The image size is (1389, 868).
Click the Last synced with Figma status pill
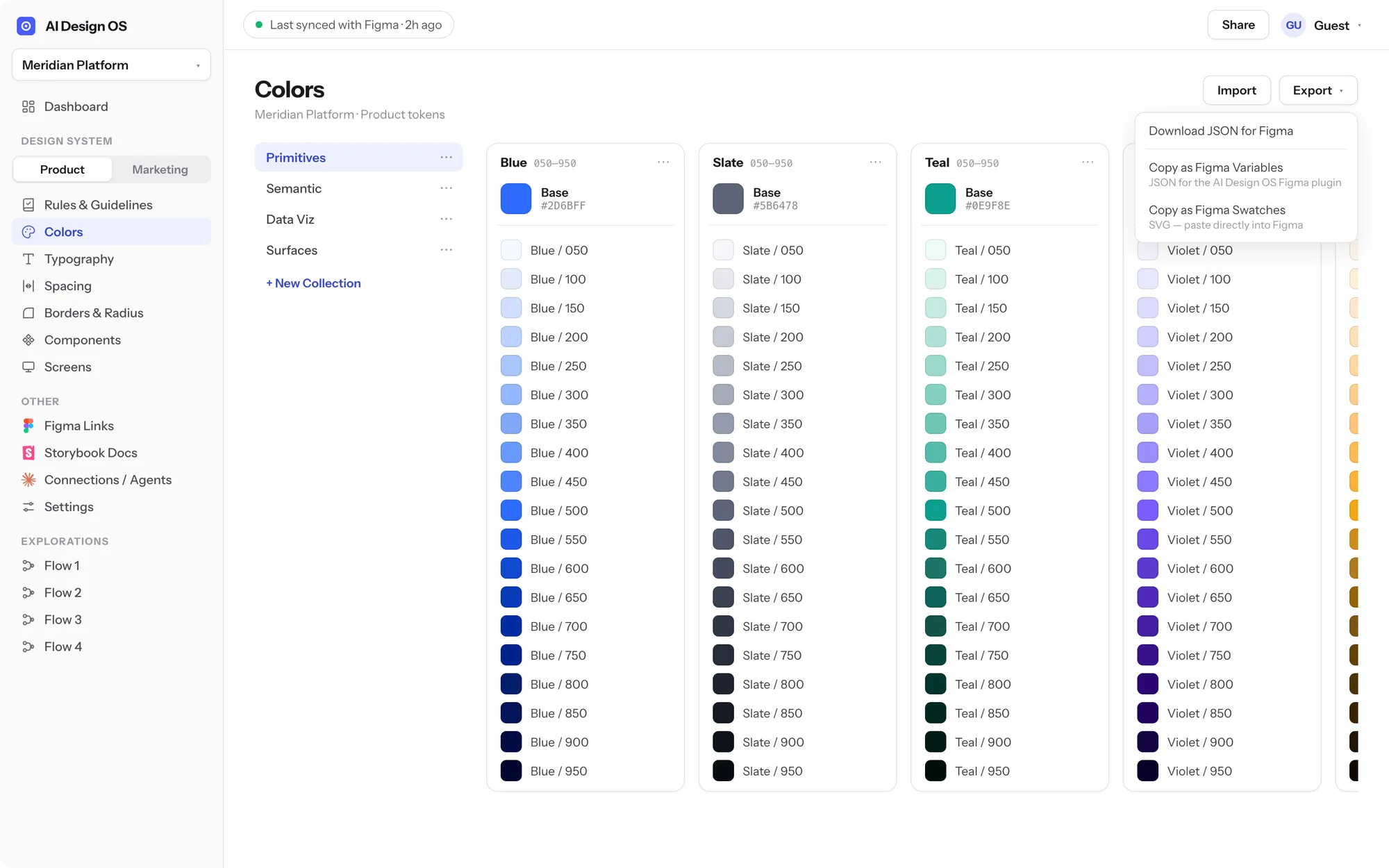click(x=349, y=25)
